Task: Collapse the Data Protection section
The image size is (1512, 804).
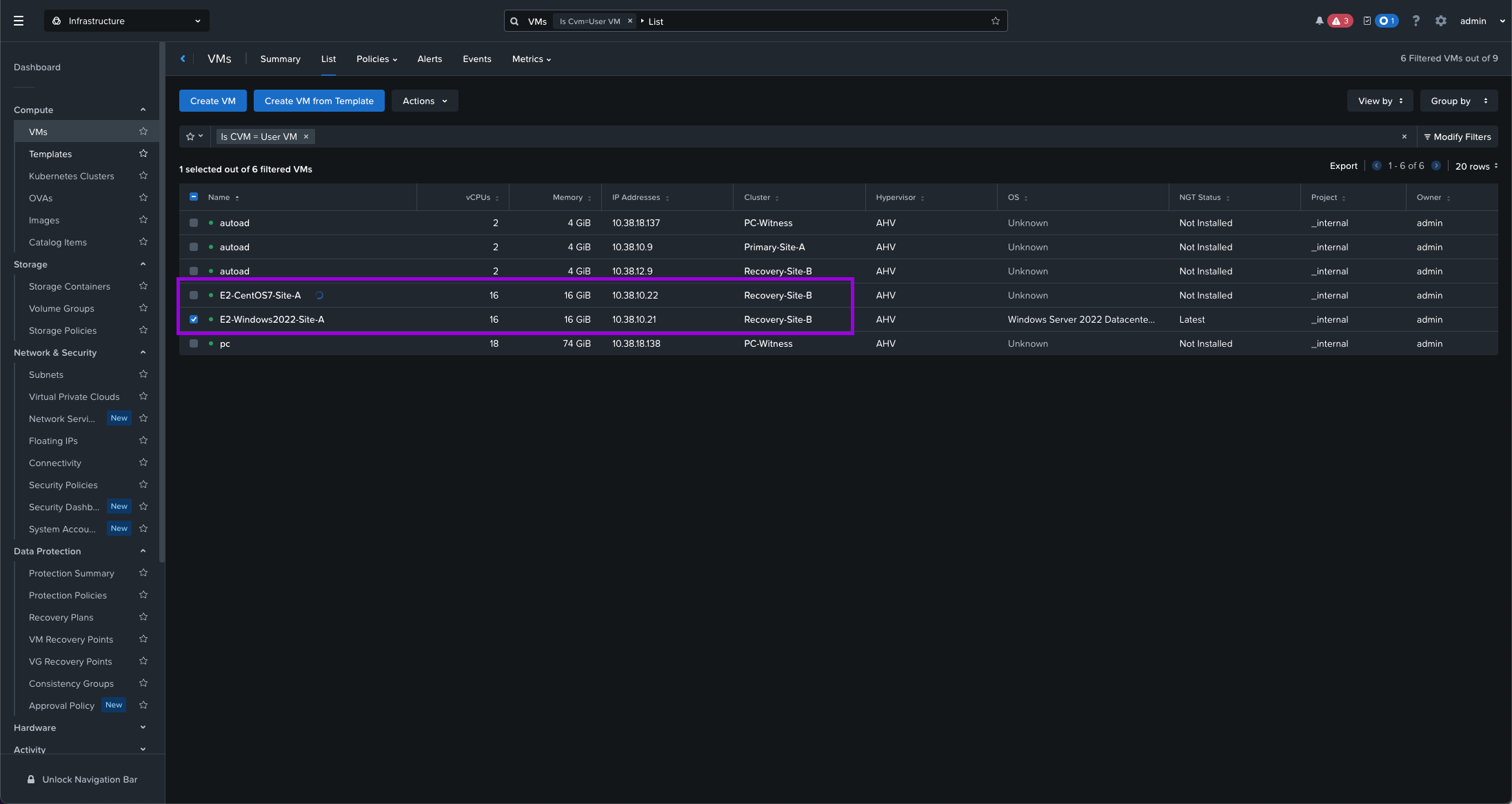Action: [143, 551]
